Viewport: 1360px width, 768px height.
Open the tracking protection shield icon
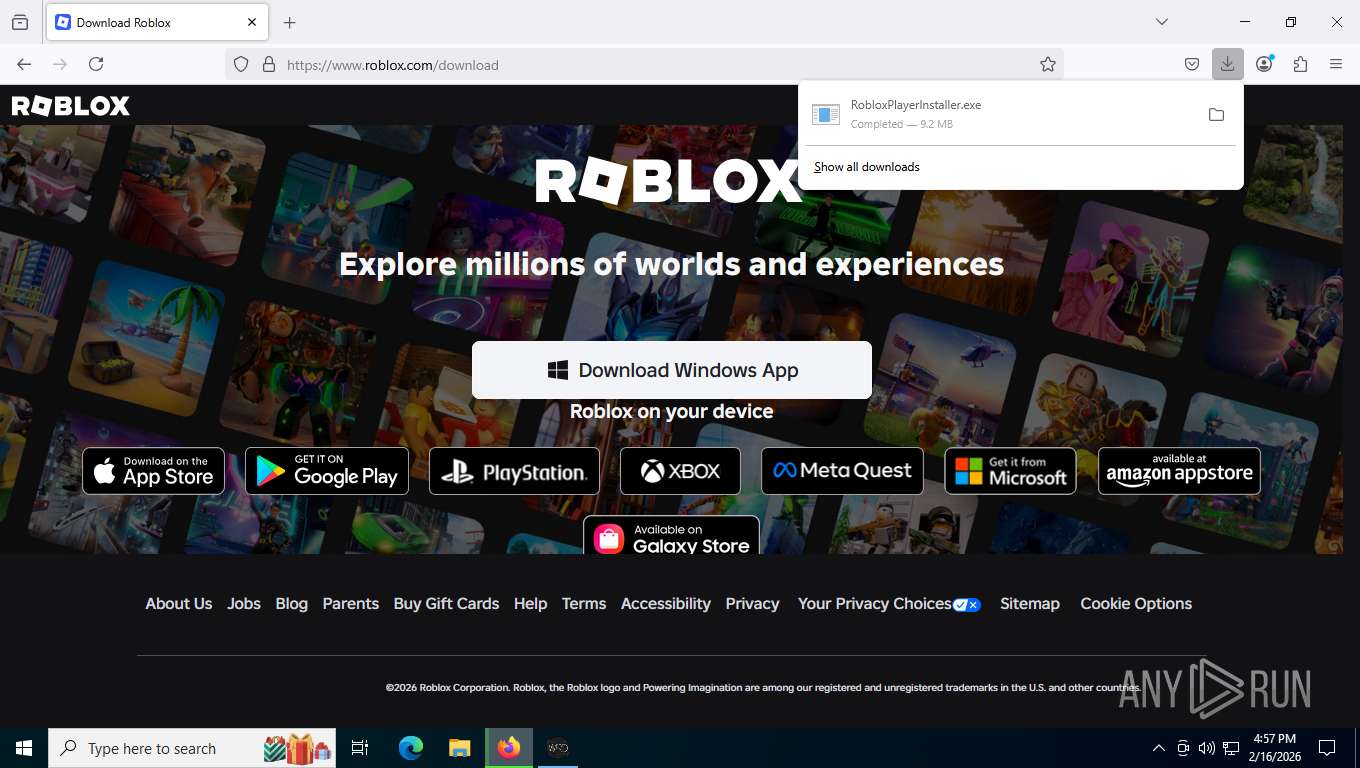pyautogui.click(x=241, y=64)
